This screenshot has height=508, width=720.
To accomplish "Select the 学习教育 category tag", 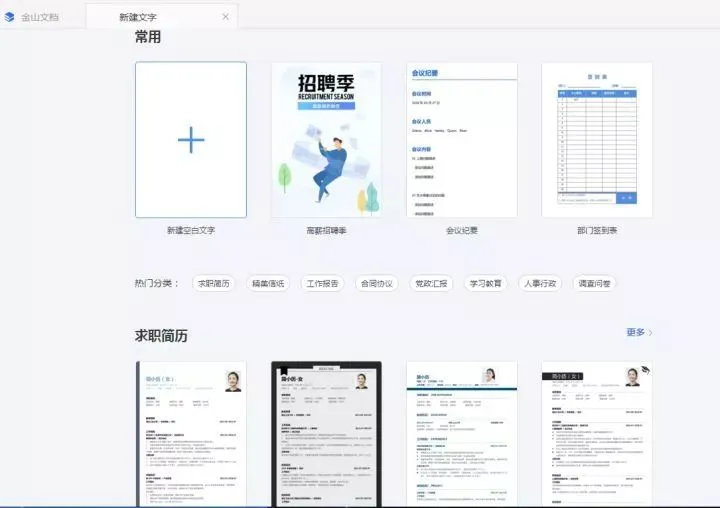I will point(485,283).
